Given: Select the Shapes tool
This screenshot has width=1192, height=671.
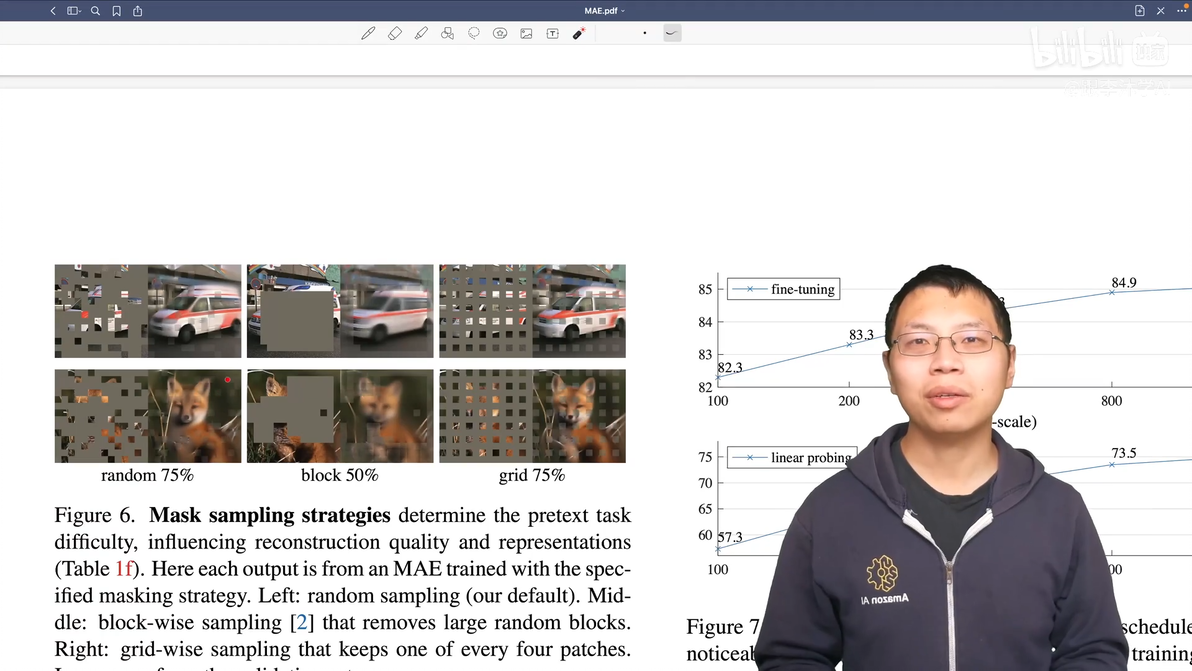Looking at the screenshot, I should pyautogui.click(x=447, y=33).
